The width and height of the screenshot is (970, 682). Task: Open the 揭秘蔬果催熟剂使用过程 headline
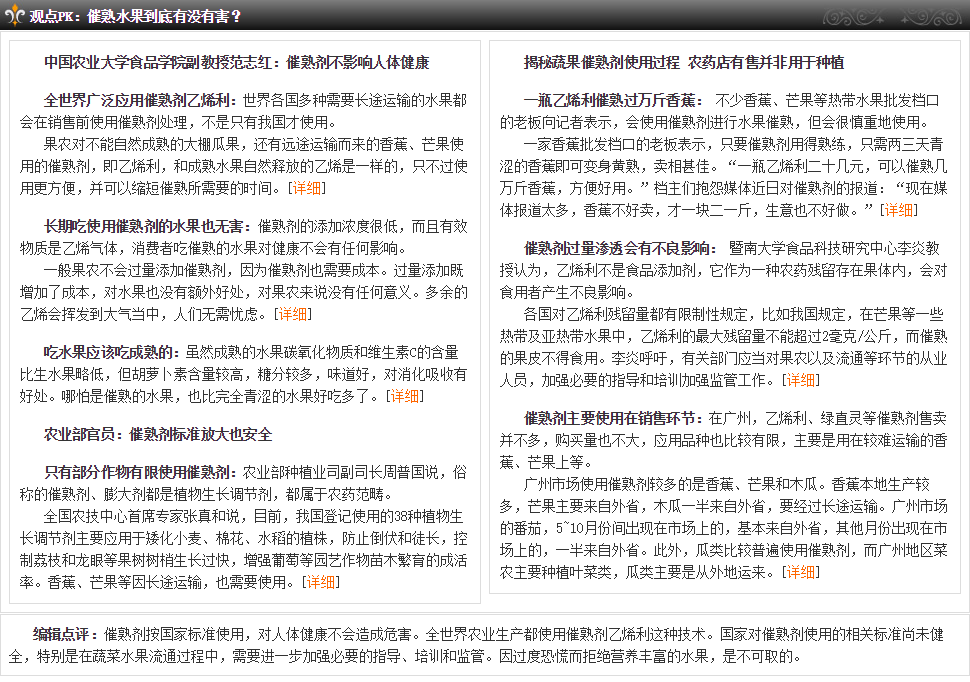pyautogui.click(x=683, y=63)
